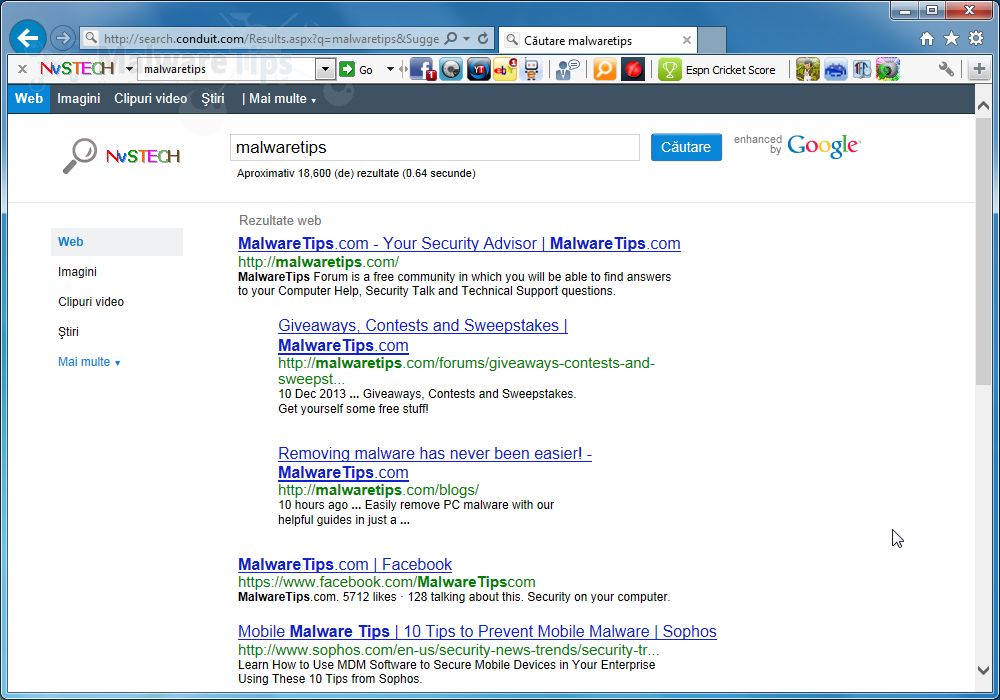Click the page scrollbar up arrow

[x=983, y=105]
